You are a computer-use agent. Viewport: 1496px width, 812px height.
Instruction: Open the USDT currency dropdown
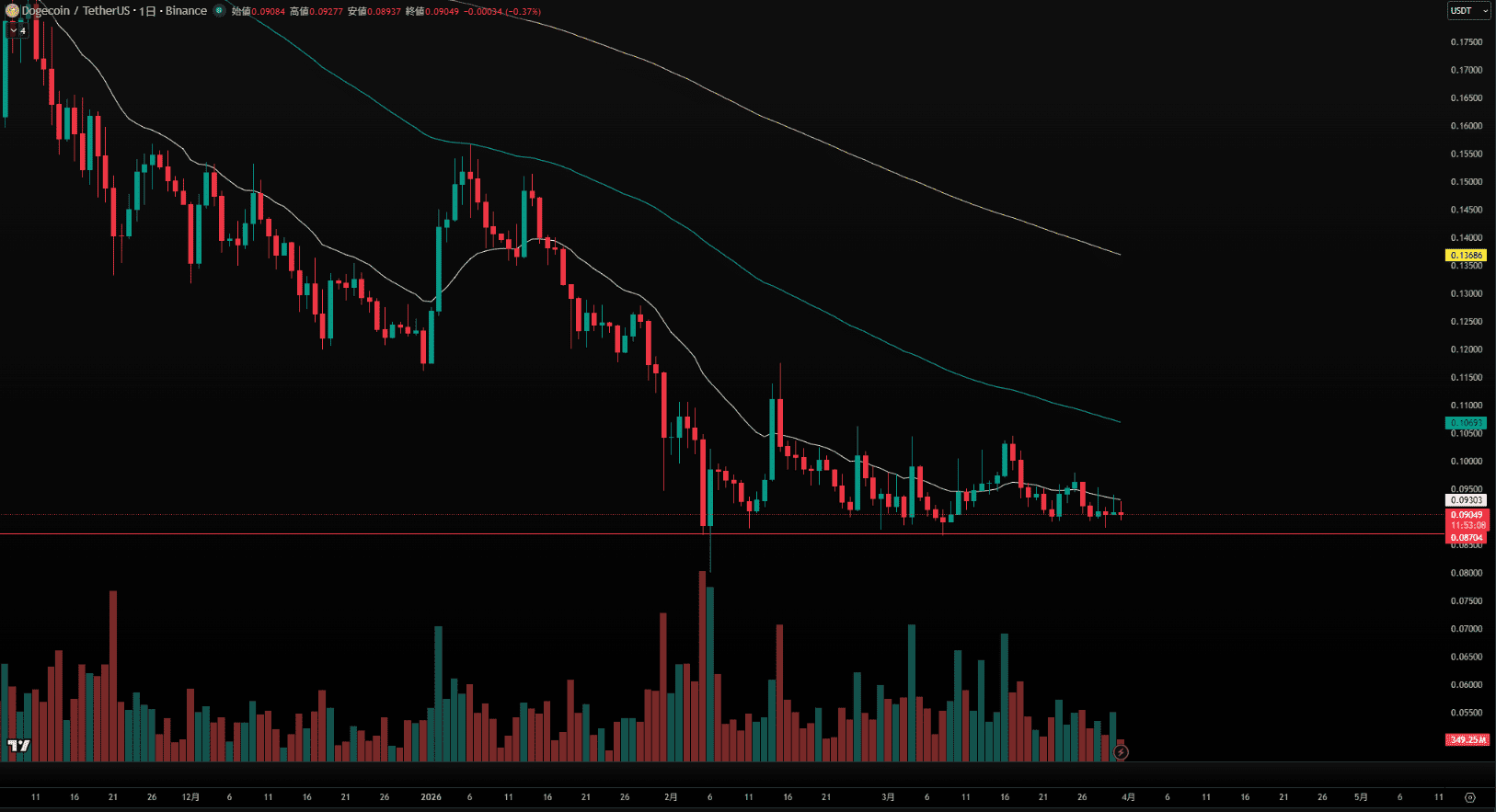tap(1467, 11)
